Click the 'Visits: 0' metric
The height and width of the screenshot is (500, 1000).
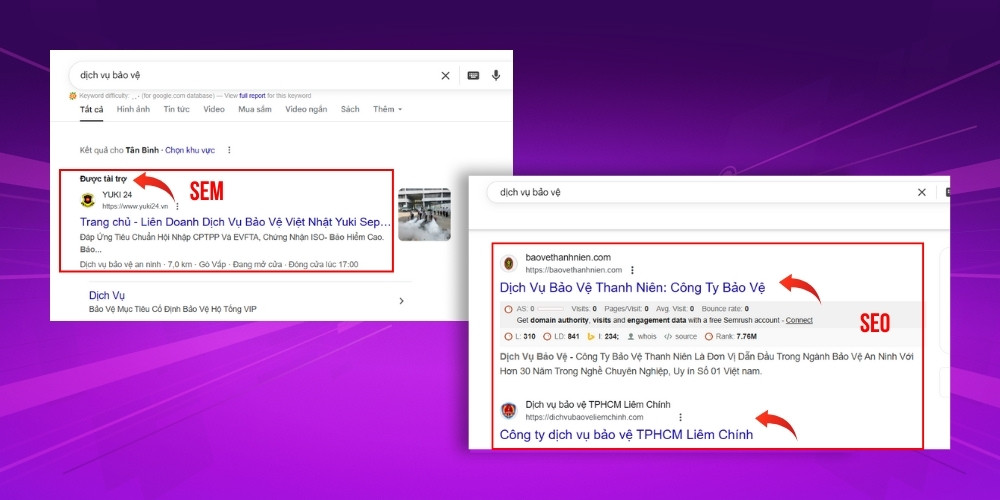point(584,309)
